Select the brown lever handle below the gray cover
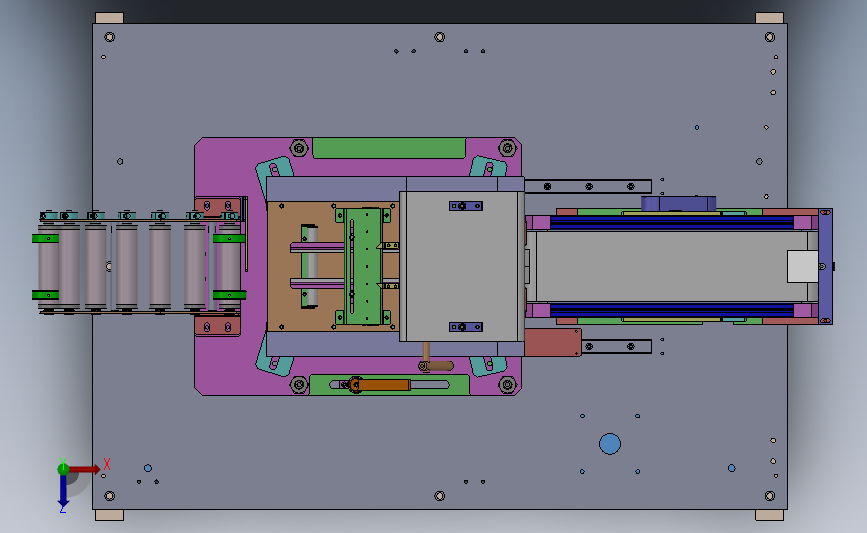 (436, 365)
